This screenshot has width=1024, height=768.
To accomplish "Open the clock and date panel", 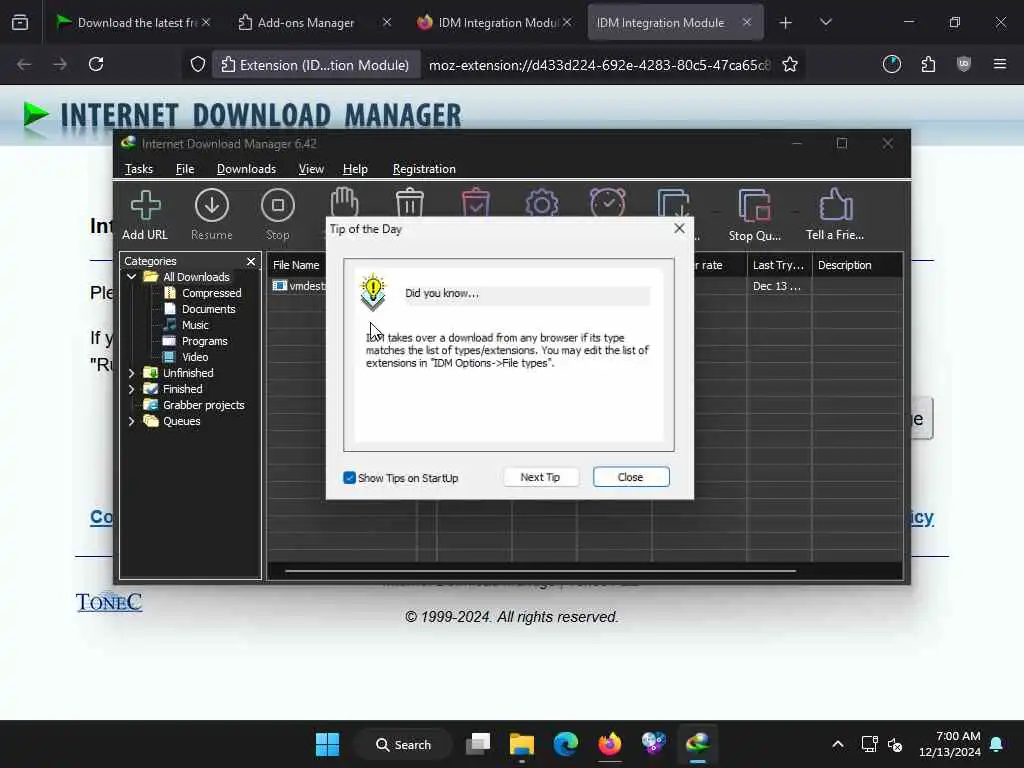I will (950, 744).
